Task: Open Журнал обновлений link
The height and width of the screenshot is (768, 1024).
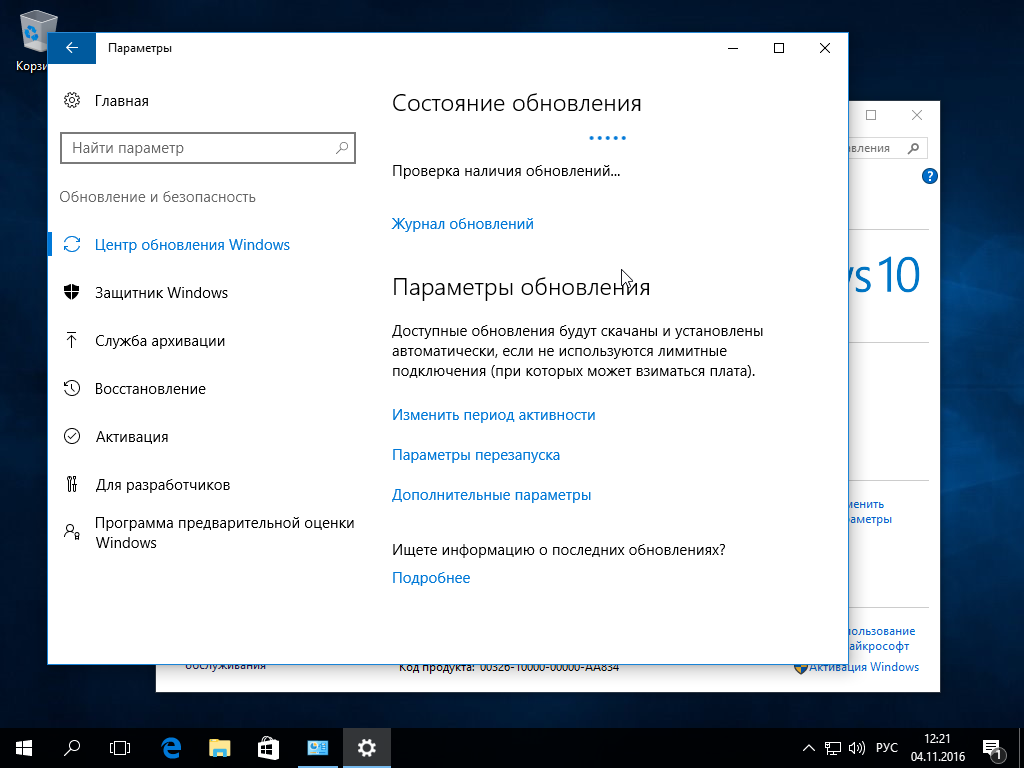Action: point(462,224)
